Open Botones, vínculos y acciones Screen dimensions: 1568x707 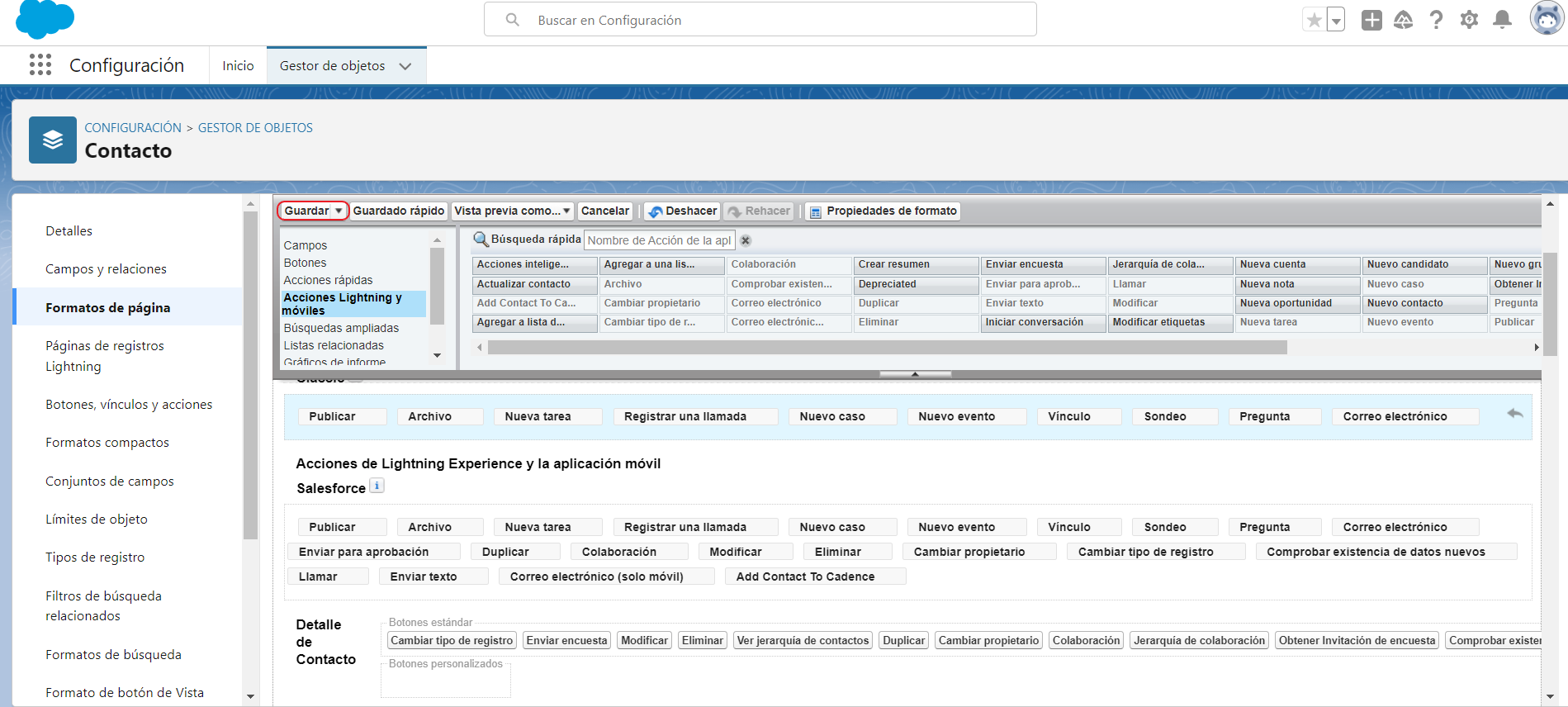128,404
